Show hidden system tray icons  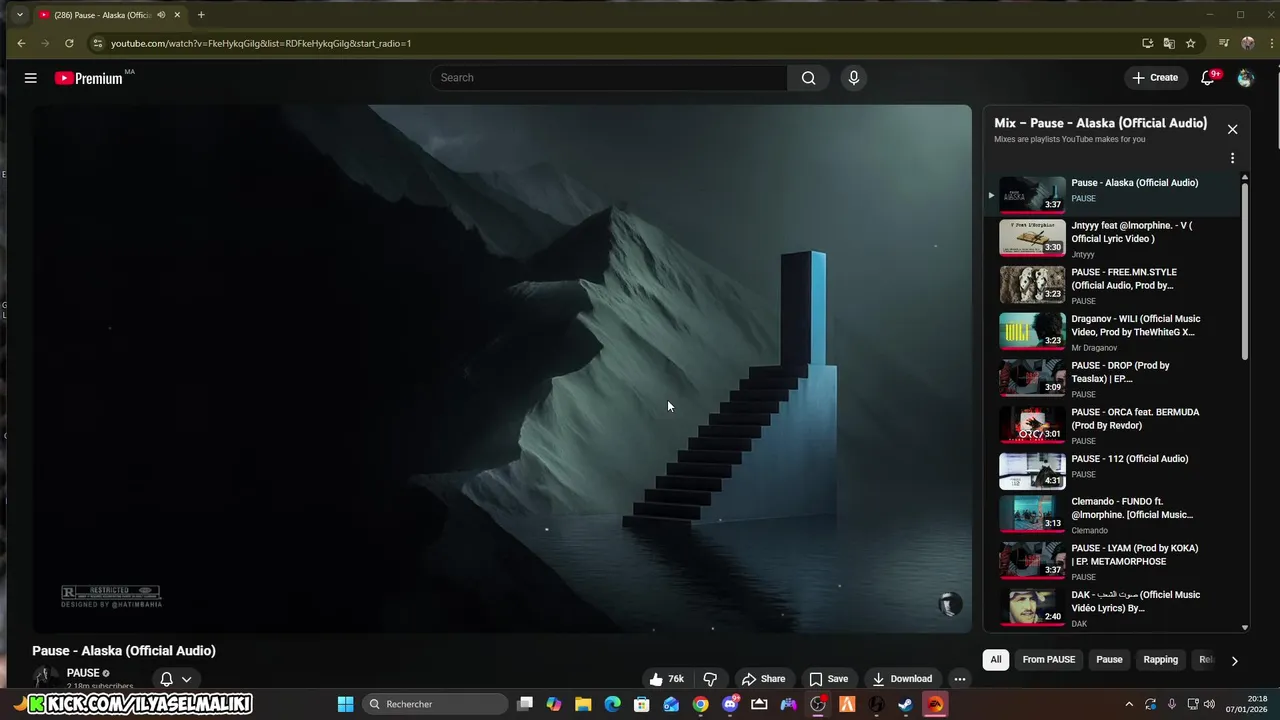1129,704
